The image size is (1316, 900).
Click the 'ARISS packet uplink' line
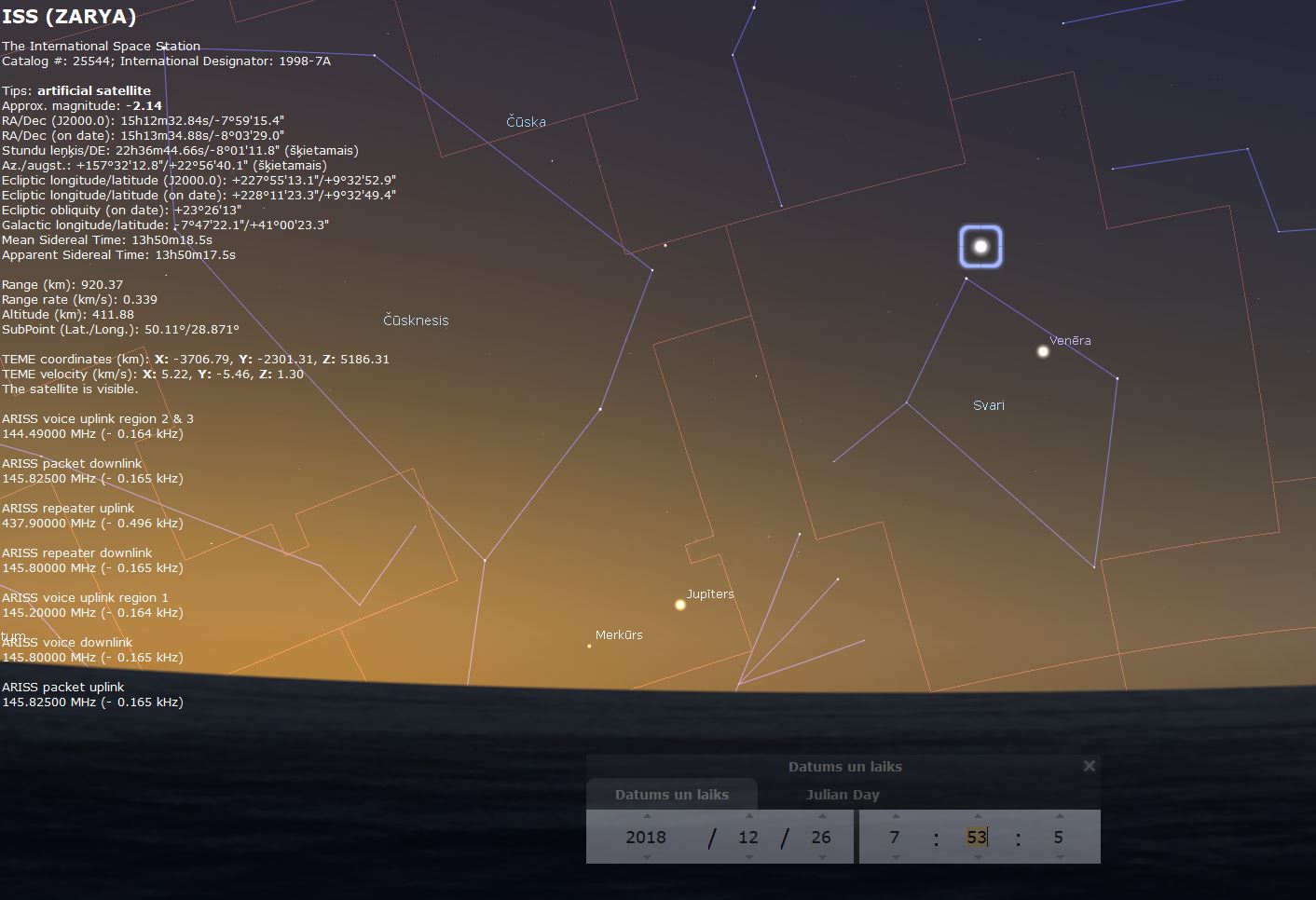point(62,687)
